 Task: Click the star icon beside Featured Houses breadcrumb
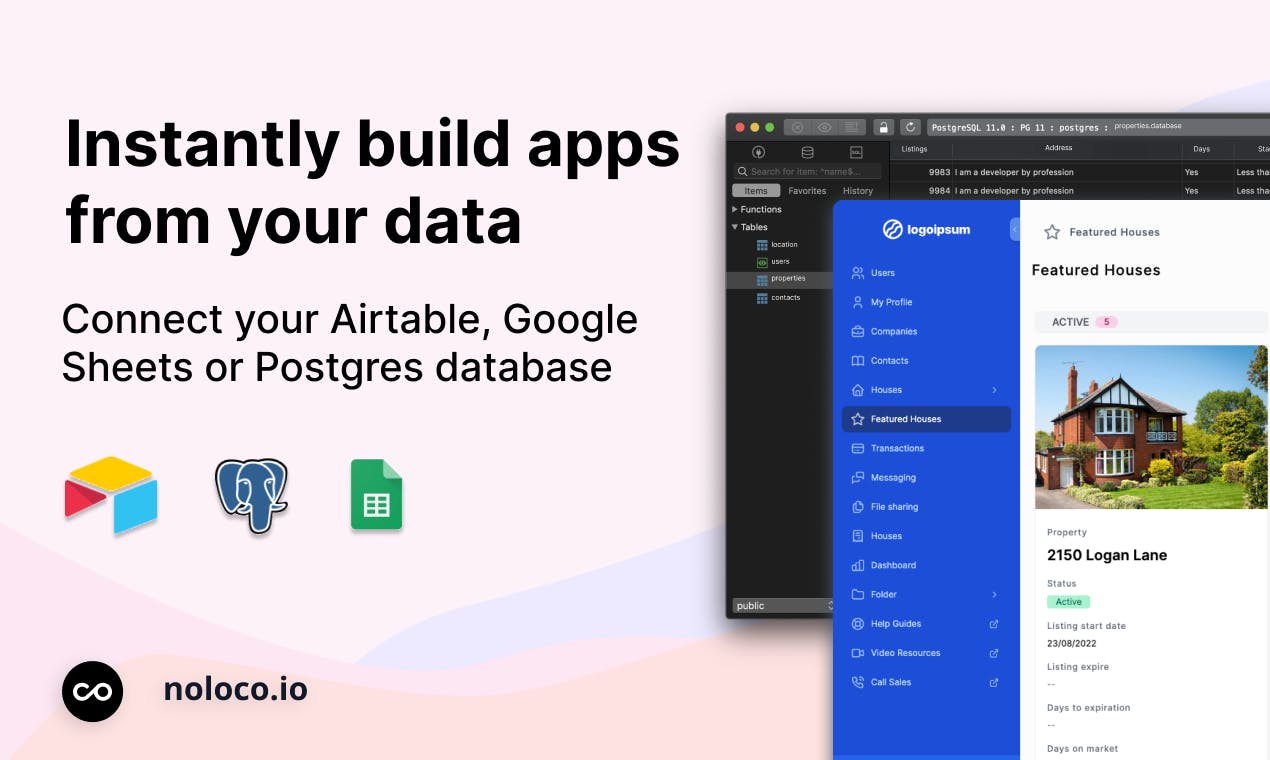point(1052,232)
